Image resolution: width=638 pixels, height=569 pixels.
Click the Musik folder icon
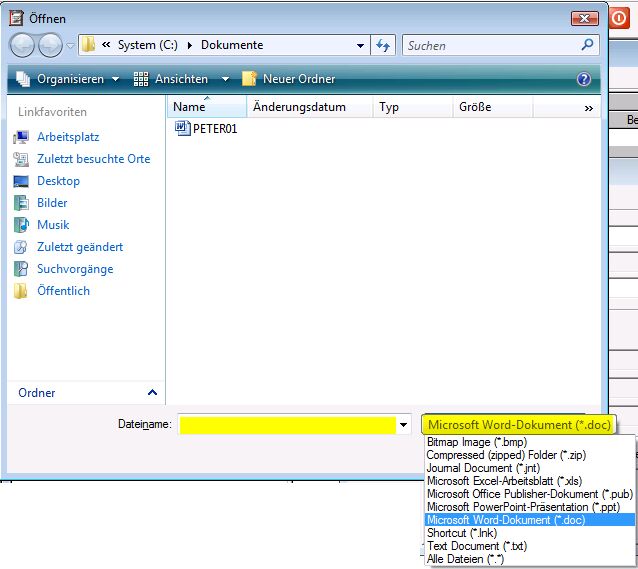click(x=21, y=225)
